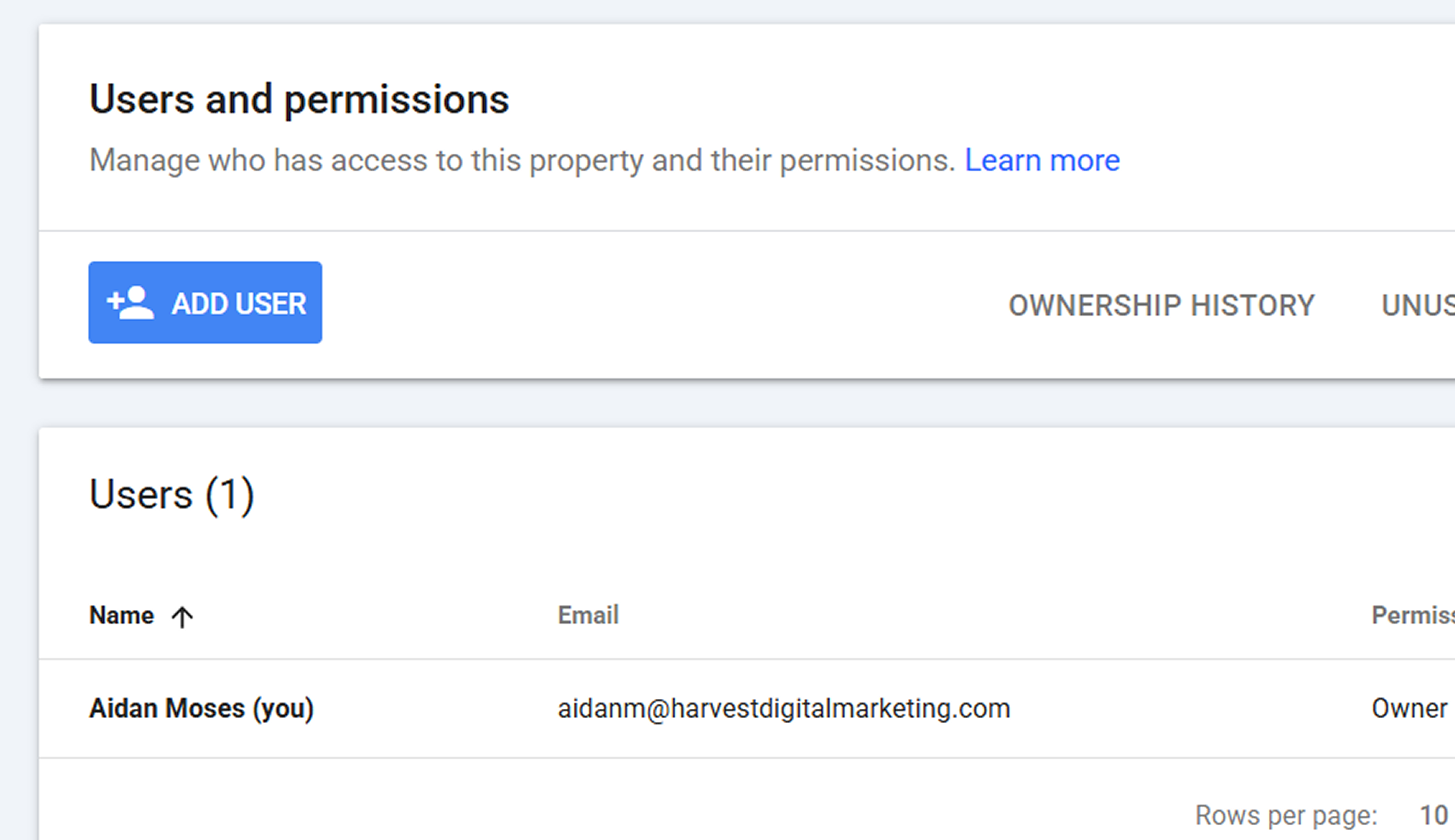Open the rows per page dropdown showing 10
This screenshot has width=1455, height=840.
pos(1434,816)
